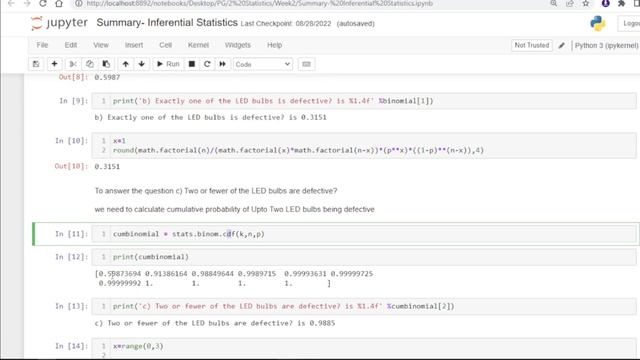Open the Cell menu
Image resolution: width=640 pixels, height=360 pixels.
(x=165, y=45)
